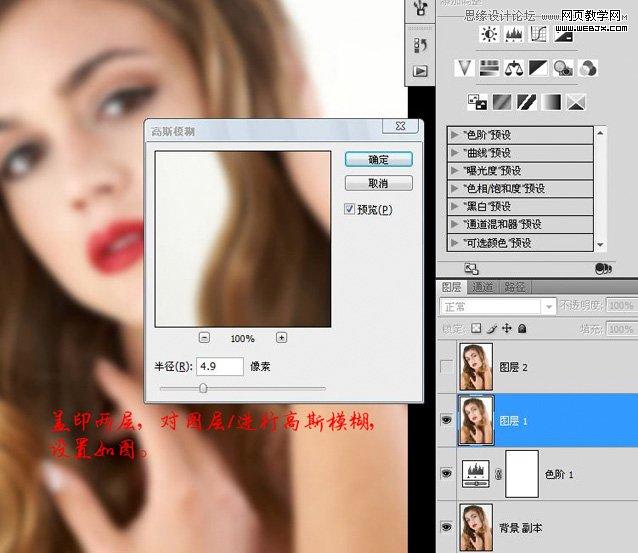This screenshot has width=638, height=553.
Task: Expand the 曲线 预设 presets
Action: click(x=454, y=153)
